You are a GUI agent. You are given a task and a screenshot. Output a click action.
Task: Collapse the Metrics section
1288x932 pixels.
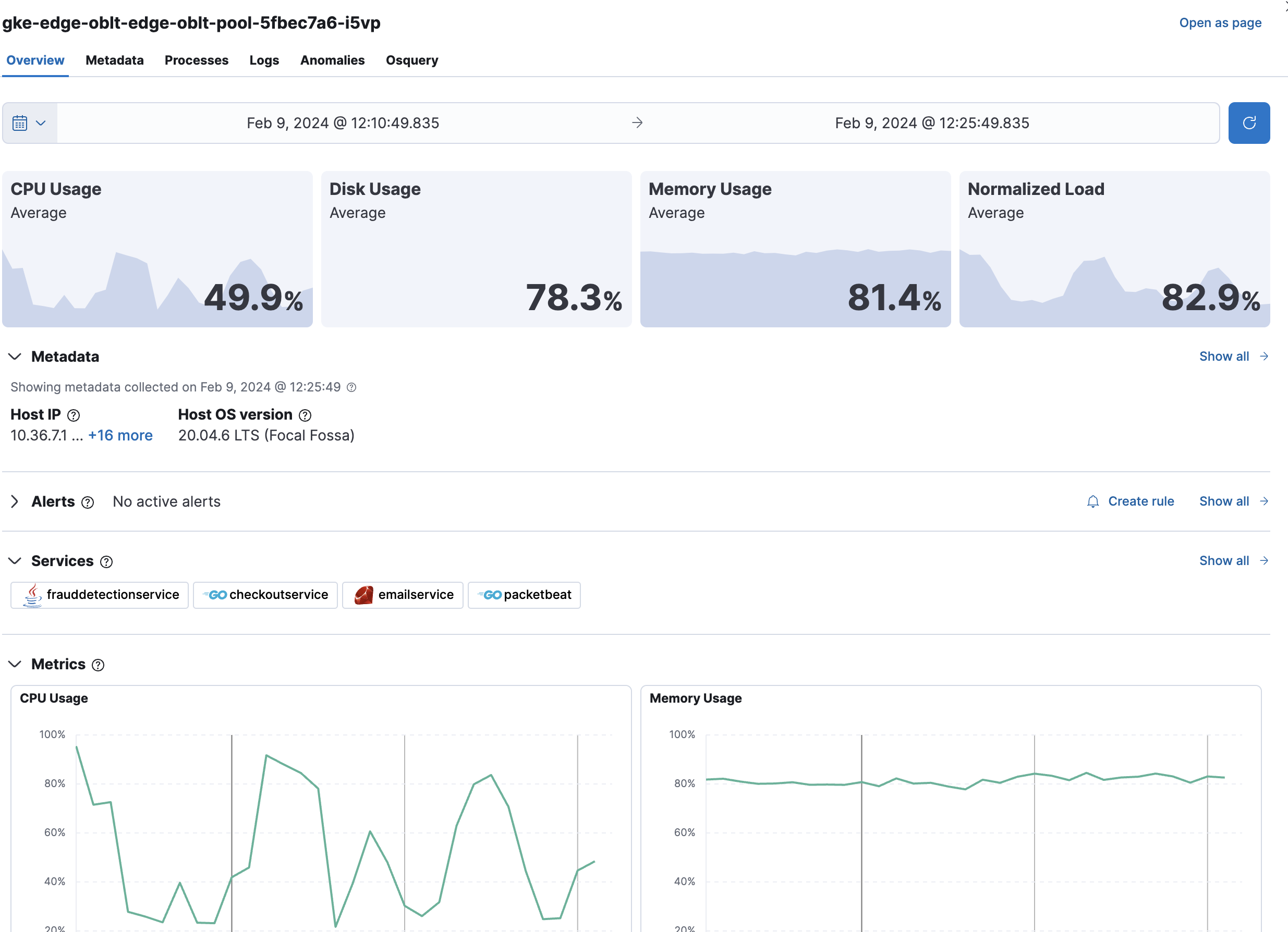[15, 664]
